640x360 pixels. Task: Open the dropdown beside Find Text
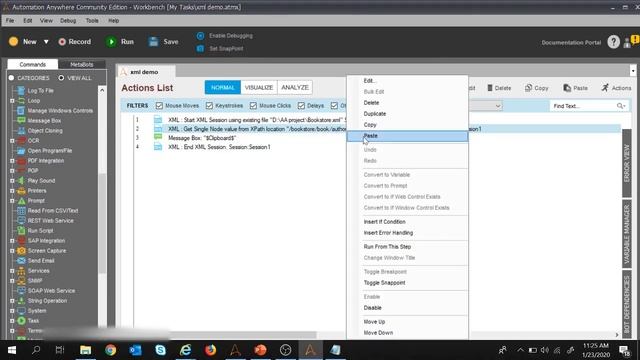click(498, 106)
